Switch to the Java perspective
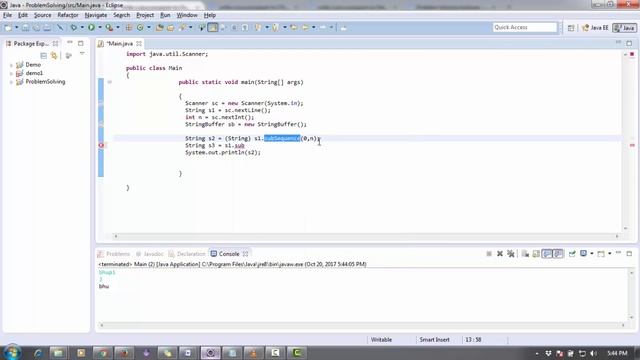The width and height of the screenshot is (640, 360). (625, 28)
